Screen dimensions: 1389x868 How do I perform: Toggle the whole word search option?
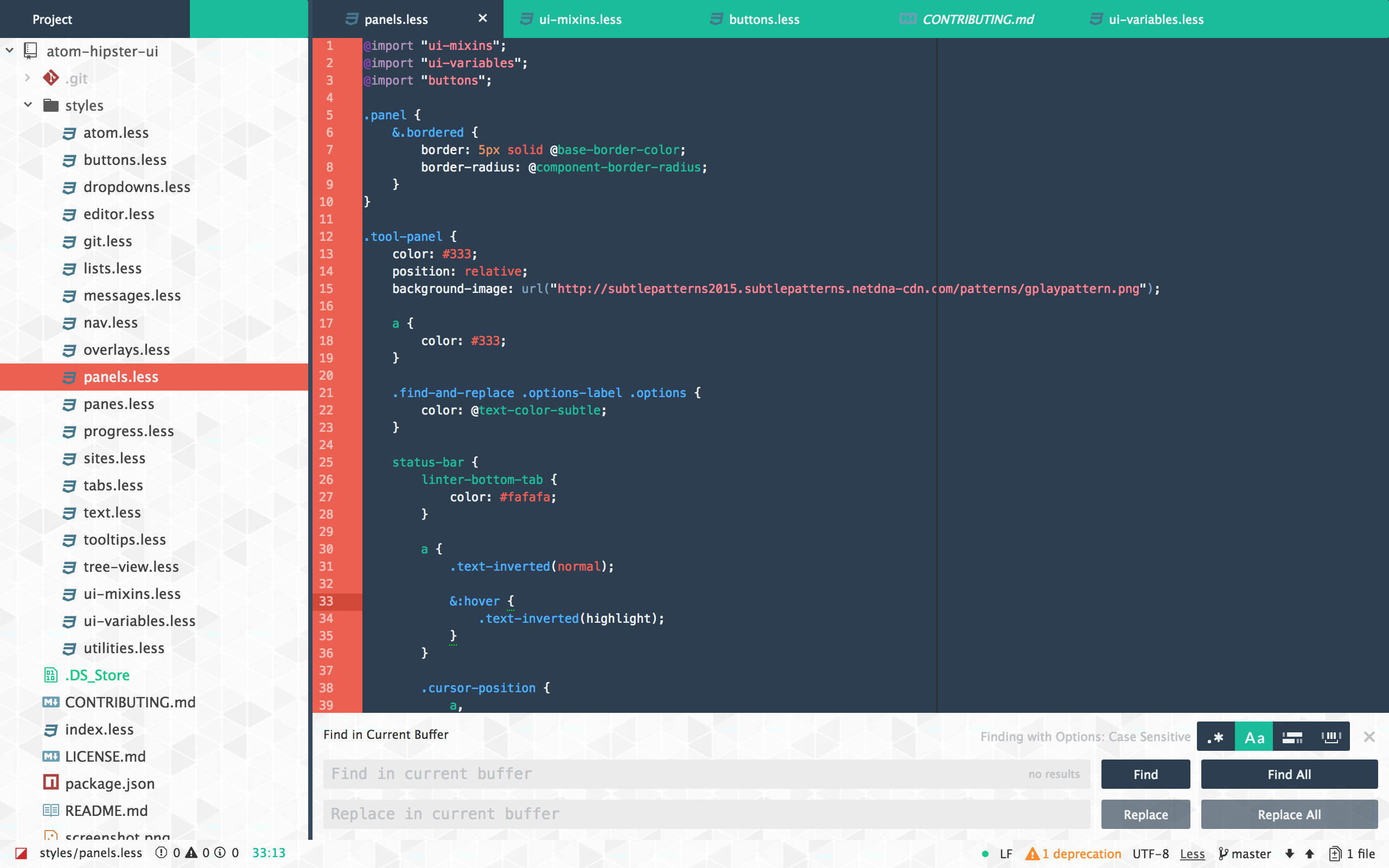(x=1330, y=737)
